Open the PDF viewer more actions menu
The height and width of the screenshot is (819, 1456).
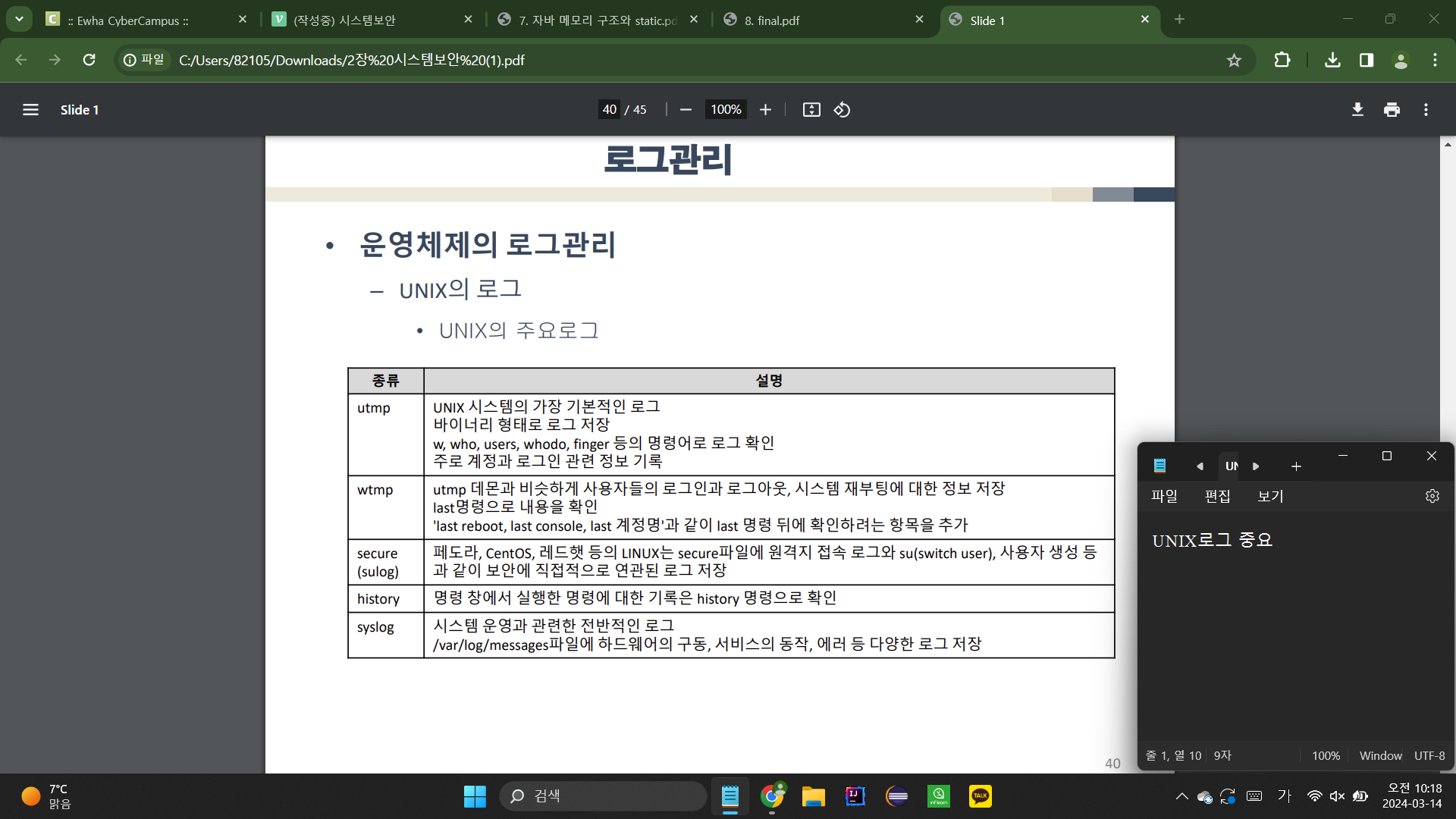pyautogui.click(x=1426, y=110)
